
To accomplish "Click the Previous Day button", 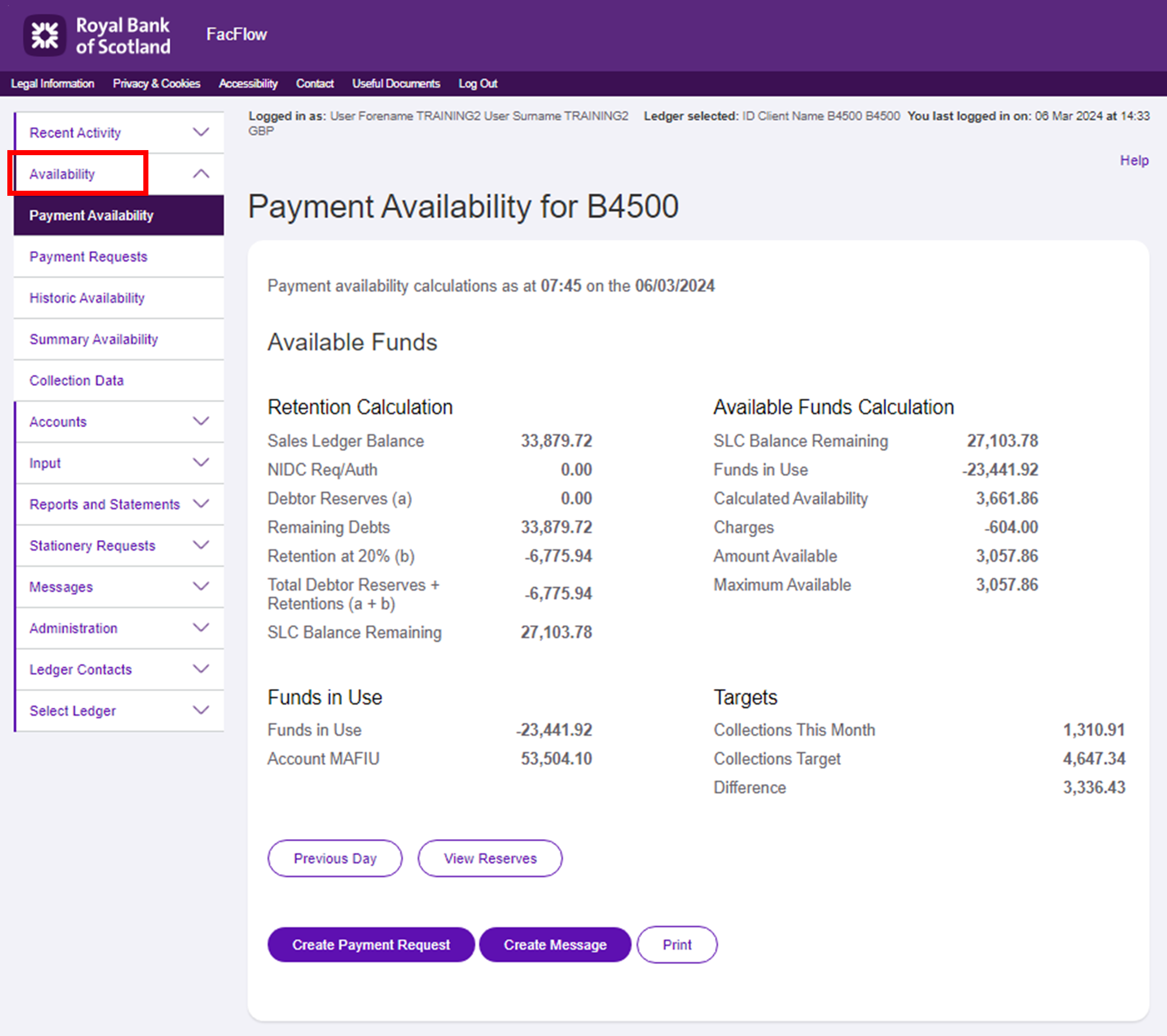I will point(335,858).
